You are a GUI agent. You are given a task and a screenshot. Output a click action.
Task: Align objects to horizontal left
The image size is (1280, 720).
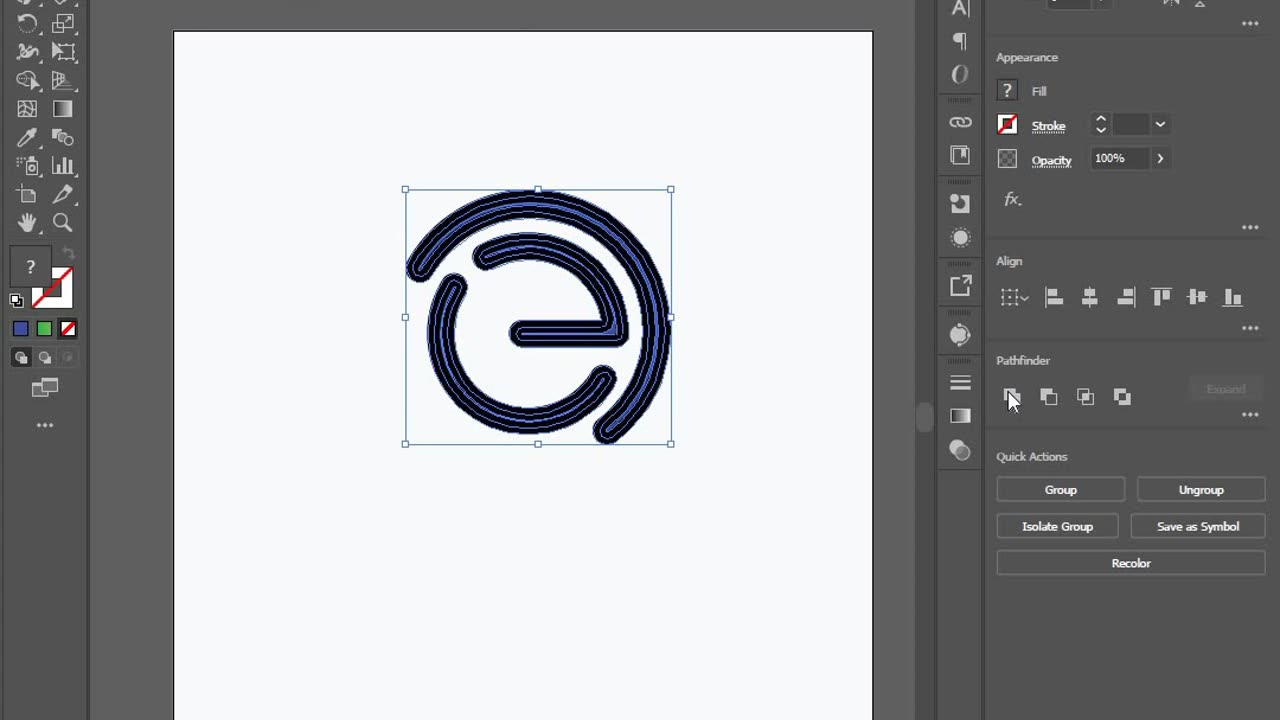tap(1053, 297)
